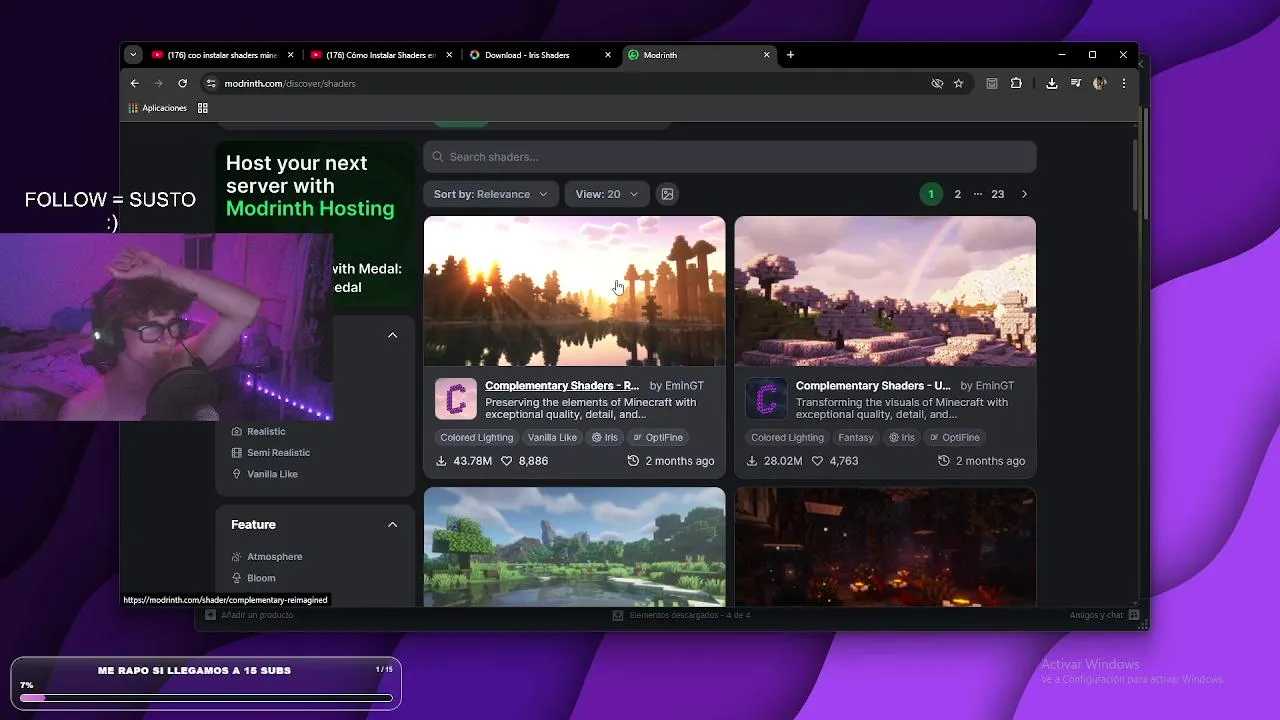1280x720 pixels.
Task: View site information icon in address bar
Action: click(210, 83)
